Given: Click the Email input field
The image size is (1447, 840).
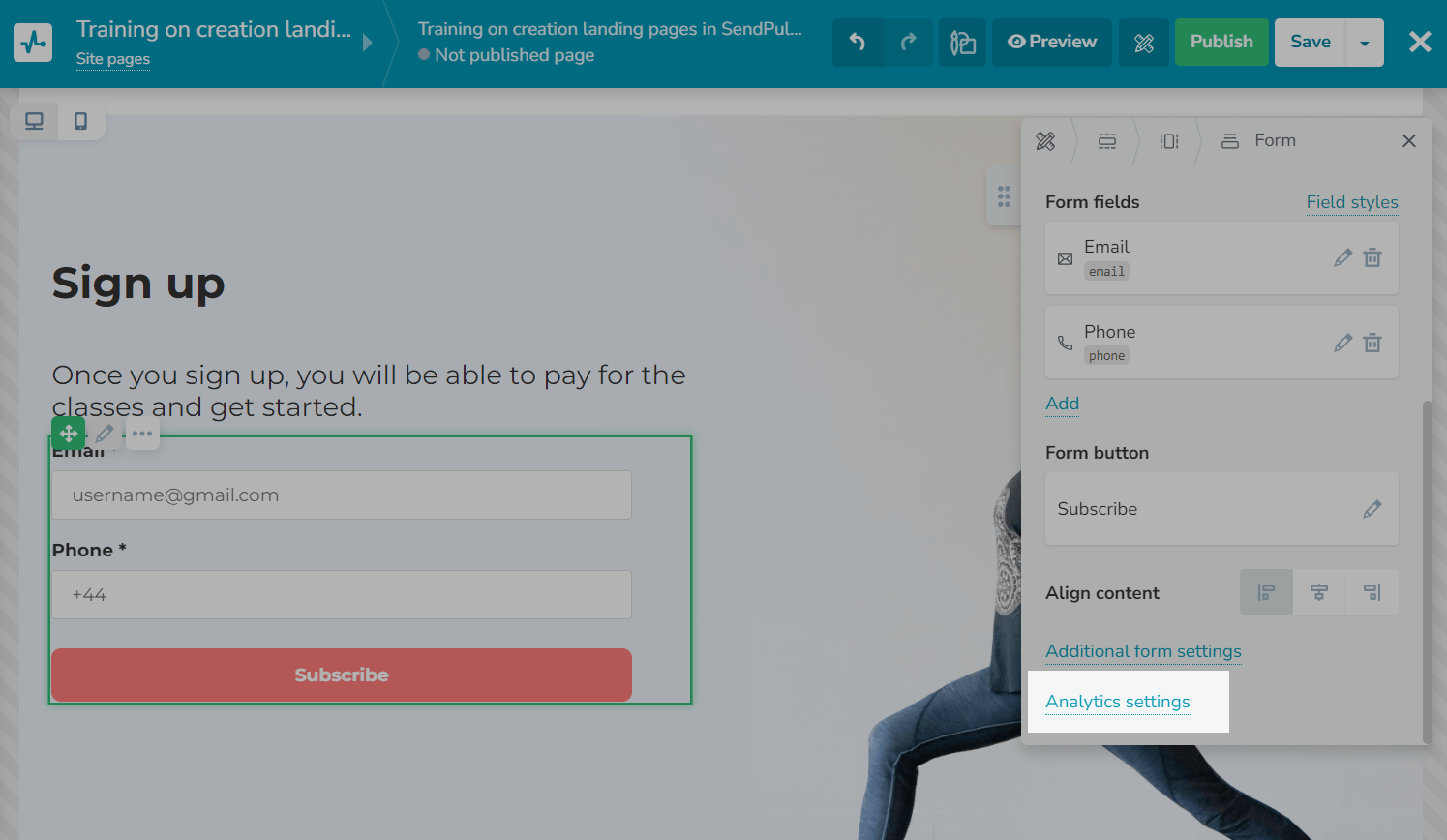Looking at the screenshot, I should click(x=342, y=495).
